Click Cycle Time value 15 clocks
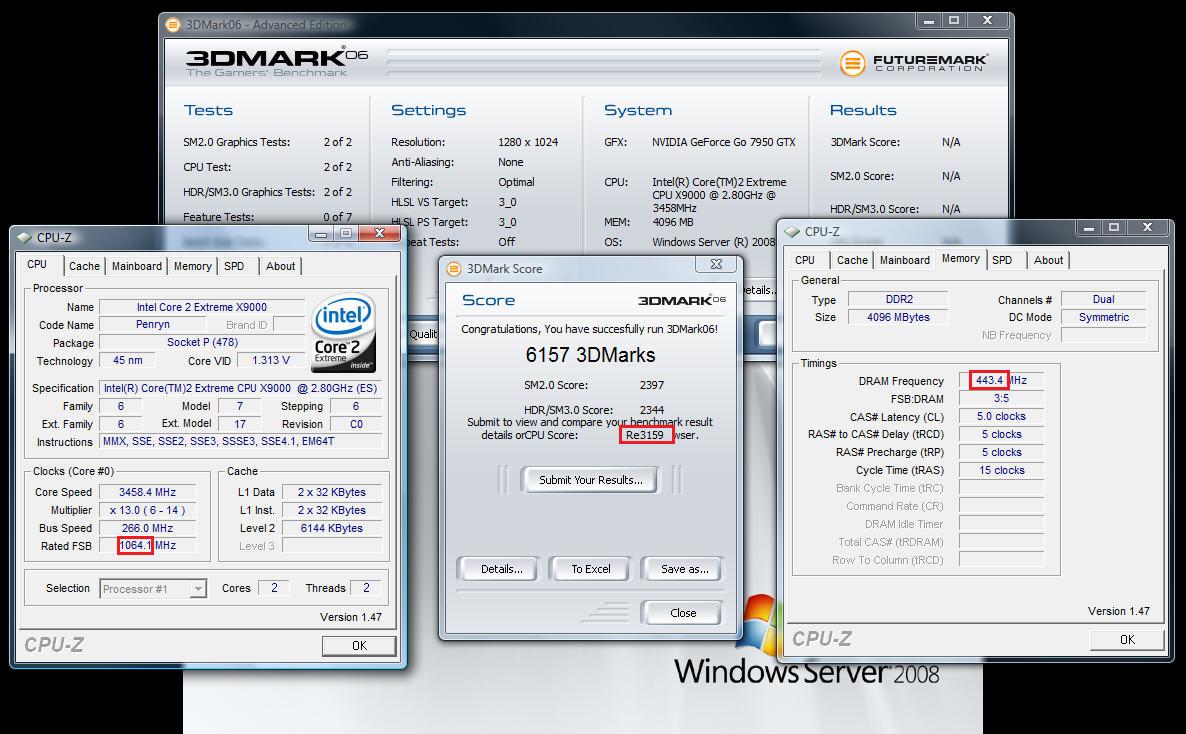This screenshot has width=1186, height=734. click(1001, 470)
